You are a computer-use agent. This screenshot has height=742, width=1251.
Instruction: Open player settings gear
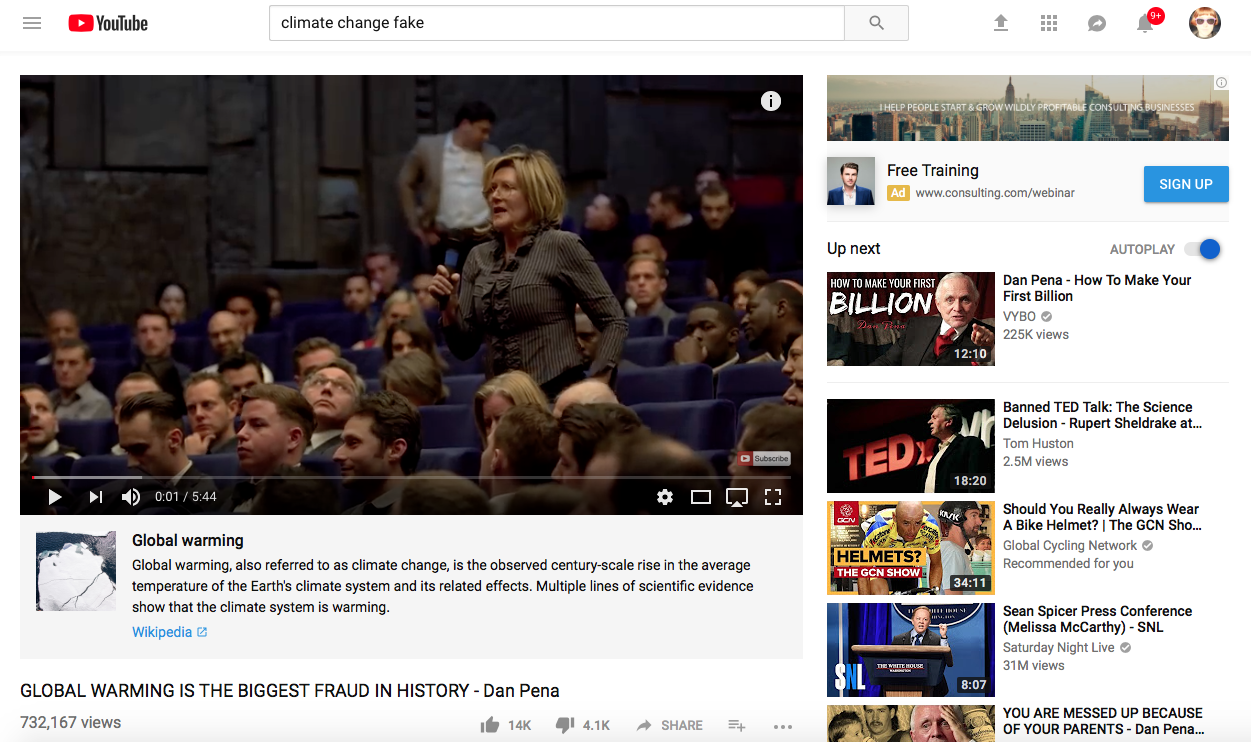(665, 497)
